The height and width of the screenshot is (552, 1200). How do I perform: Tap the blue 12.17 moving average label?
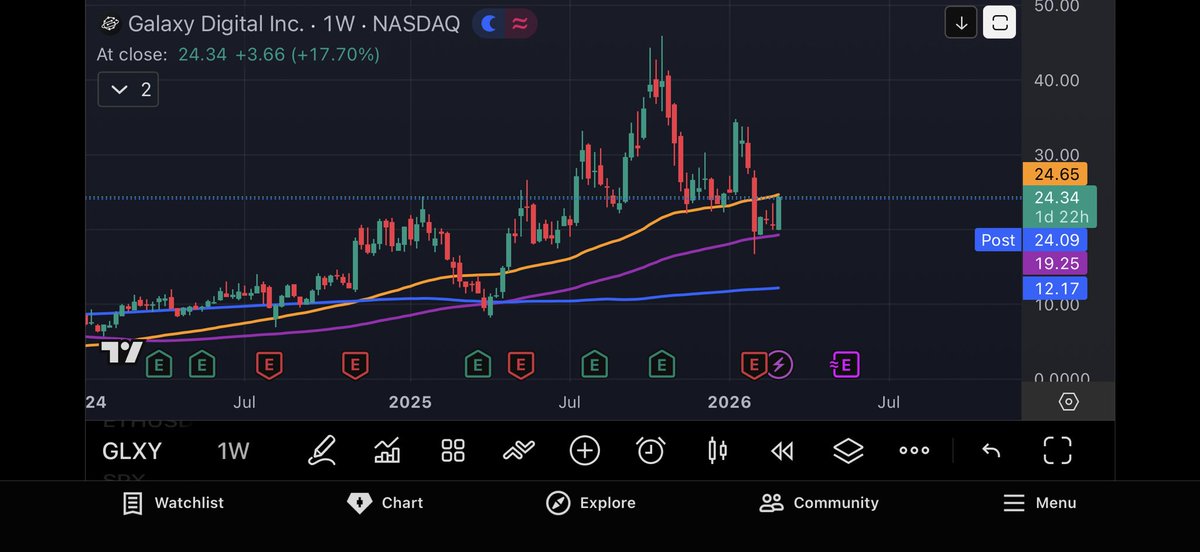[1057, 289]
